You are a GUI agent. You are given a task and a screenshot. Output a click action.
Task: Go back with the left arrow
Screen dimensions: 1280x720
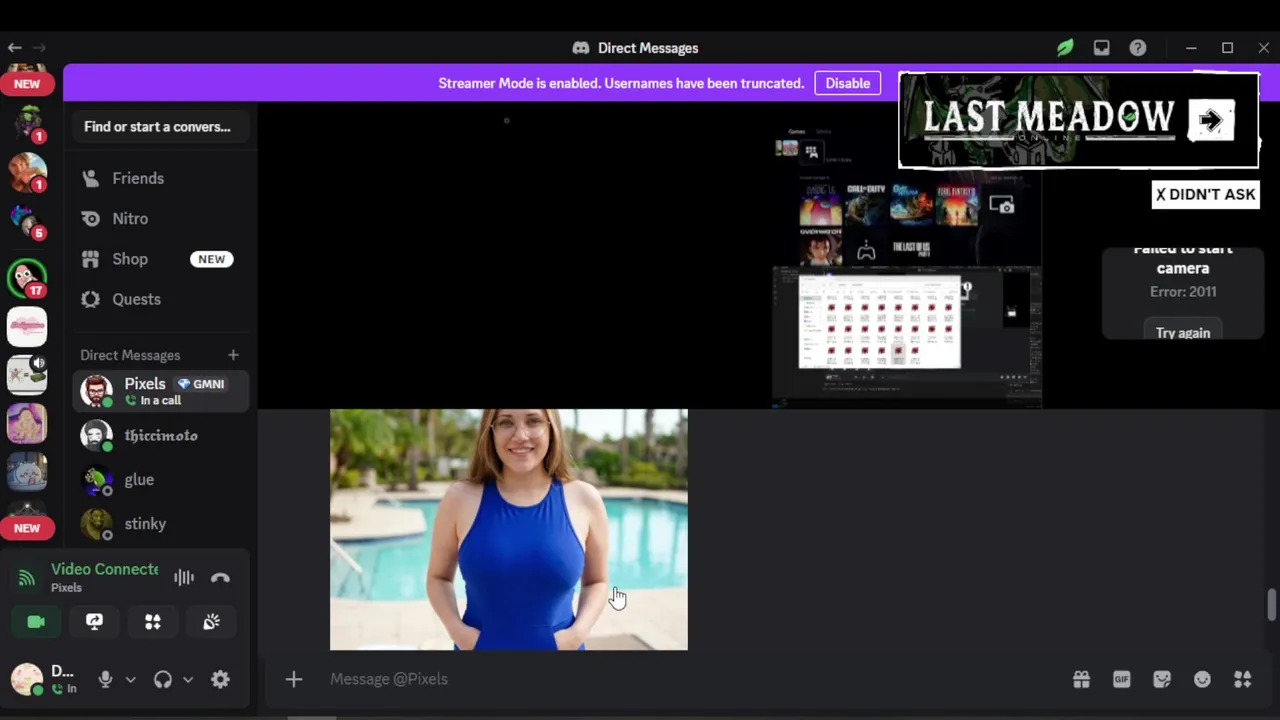(x=15, y=47)
